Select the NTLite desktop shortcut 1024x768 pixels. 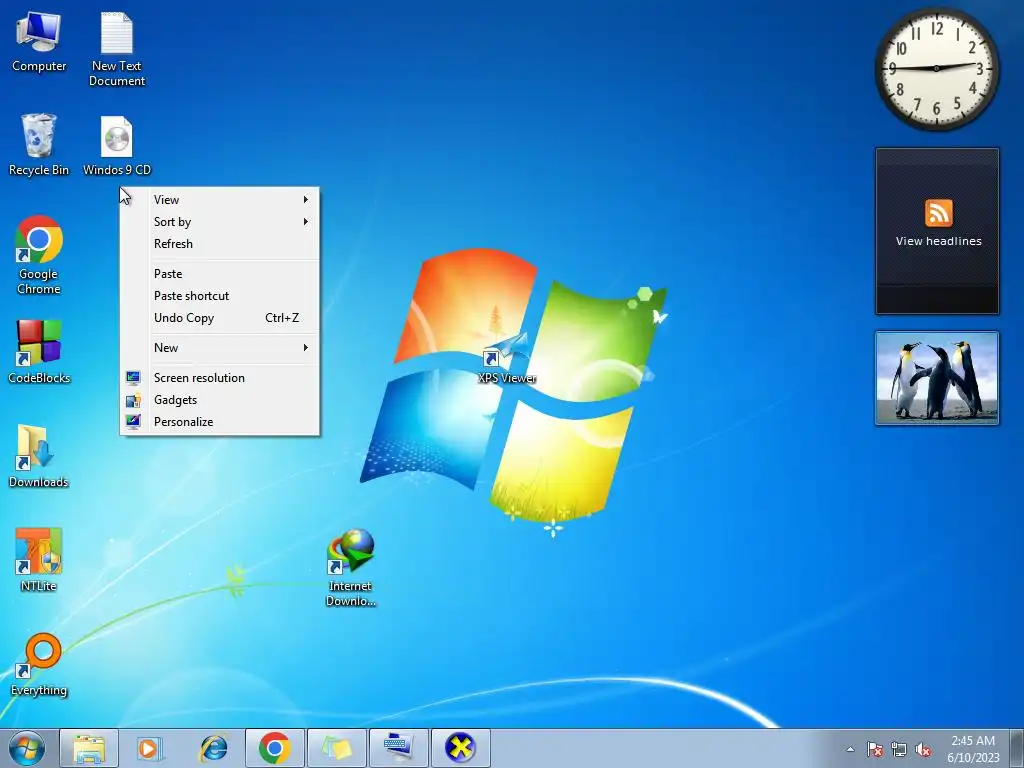coord(39,560)
